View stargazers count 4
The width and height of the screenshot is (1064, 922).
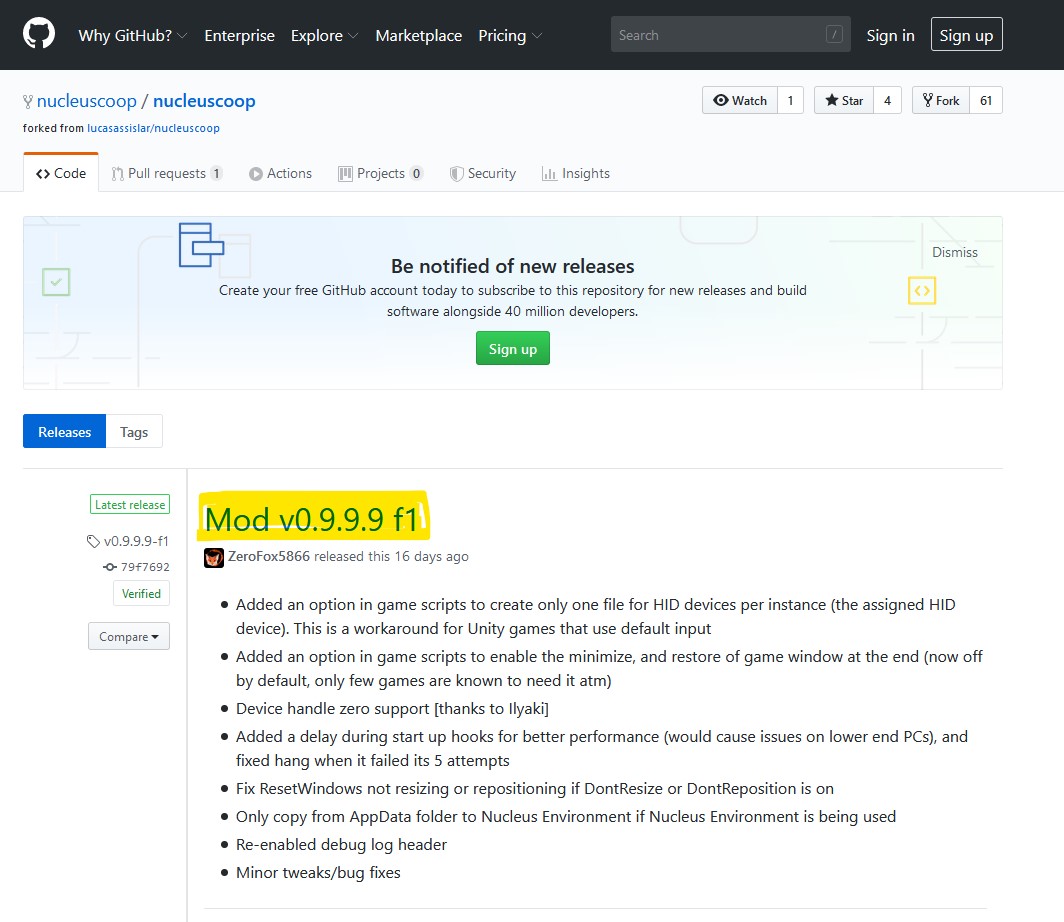(x=888, y=100)
